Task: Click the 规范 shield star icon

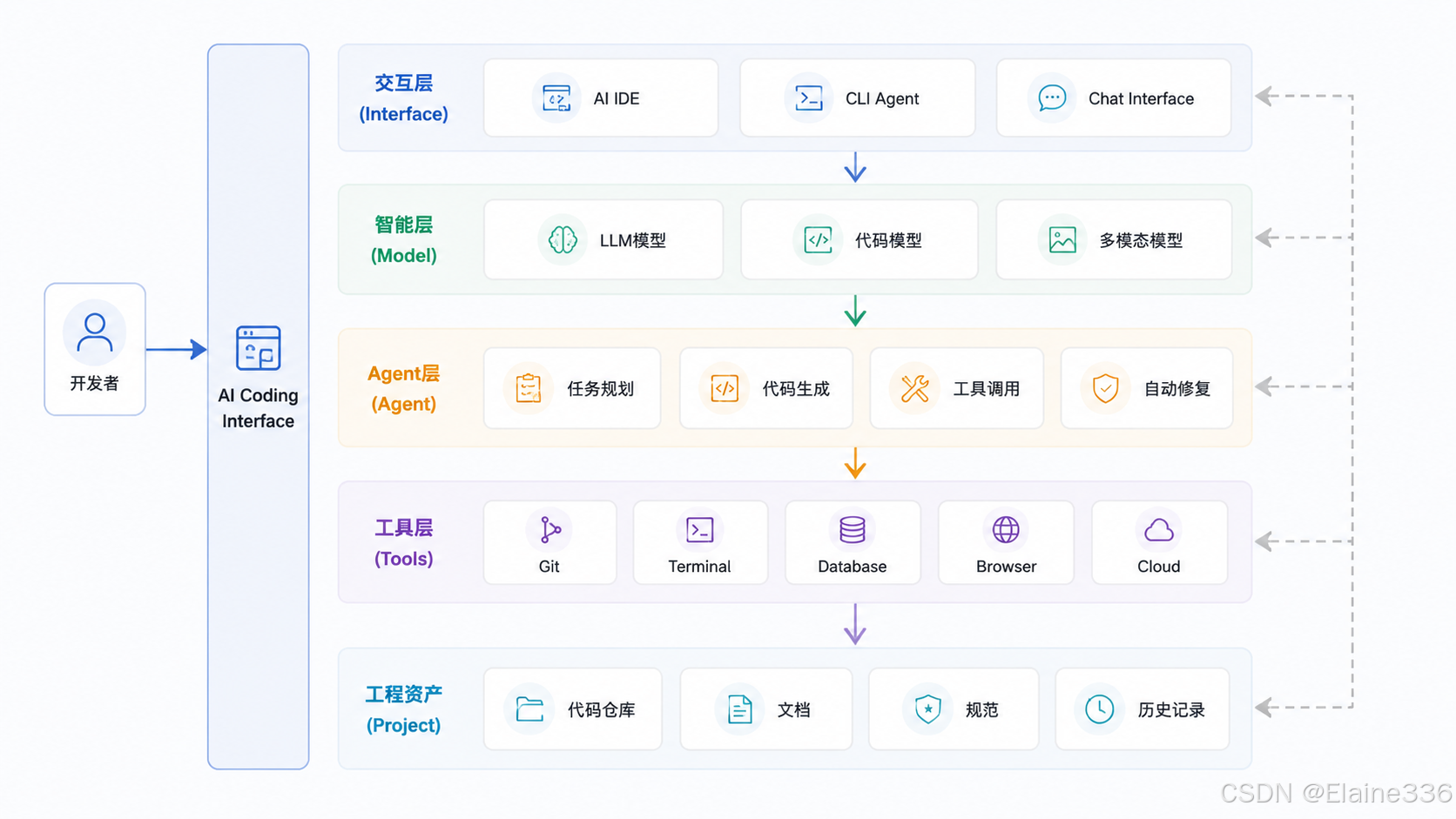Action: 928,709
